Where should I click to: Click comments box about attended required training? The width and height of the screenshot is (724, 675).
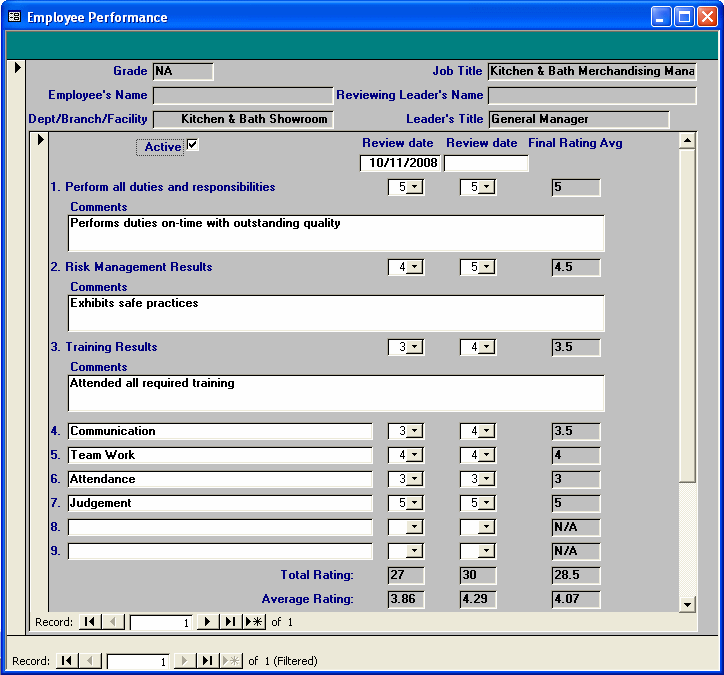(336, 393)
